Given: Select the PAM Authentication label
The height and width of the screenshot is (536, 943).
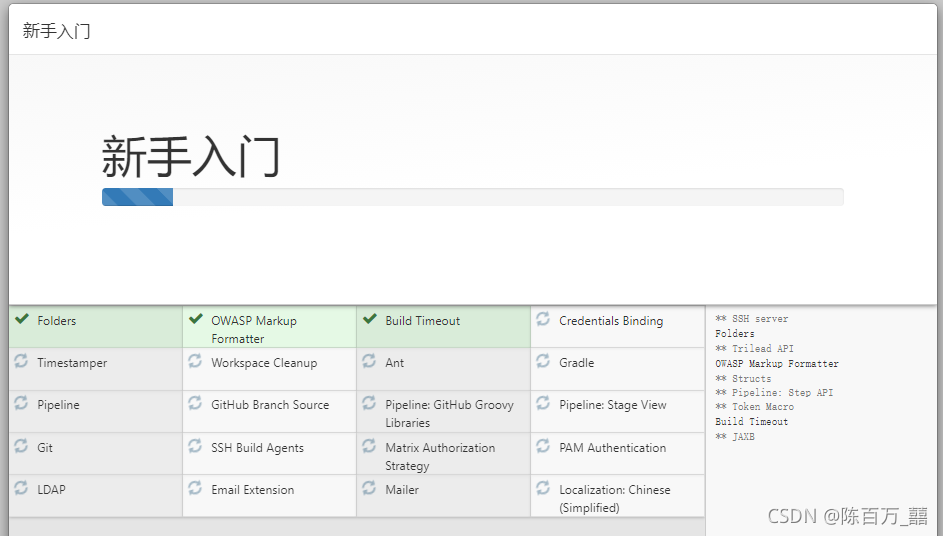Looking at the screenshot, I should click(613, 448).
